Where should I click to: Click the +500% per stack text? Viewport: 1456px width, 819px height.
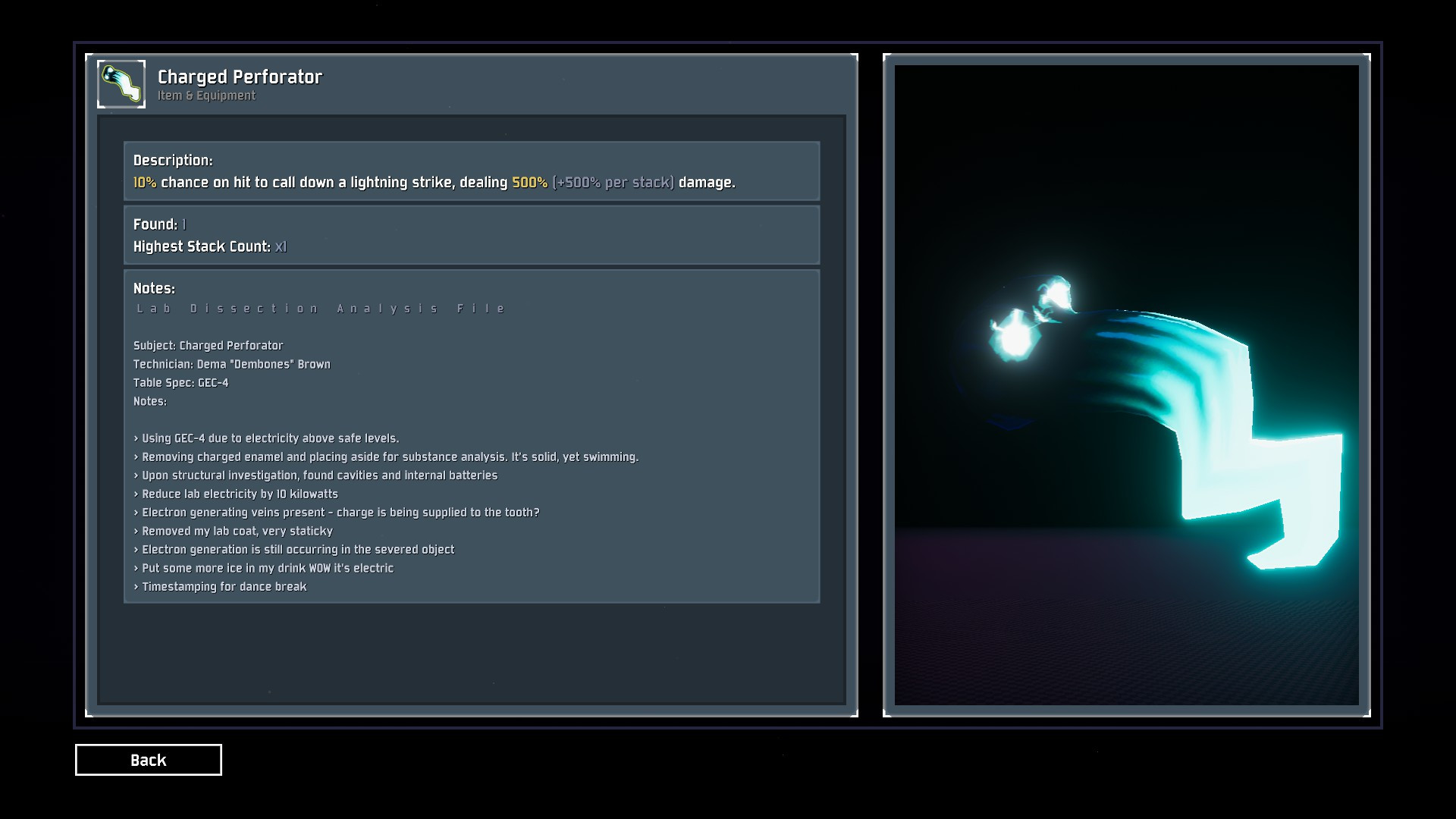click(x=613, y=183)
